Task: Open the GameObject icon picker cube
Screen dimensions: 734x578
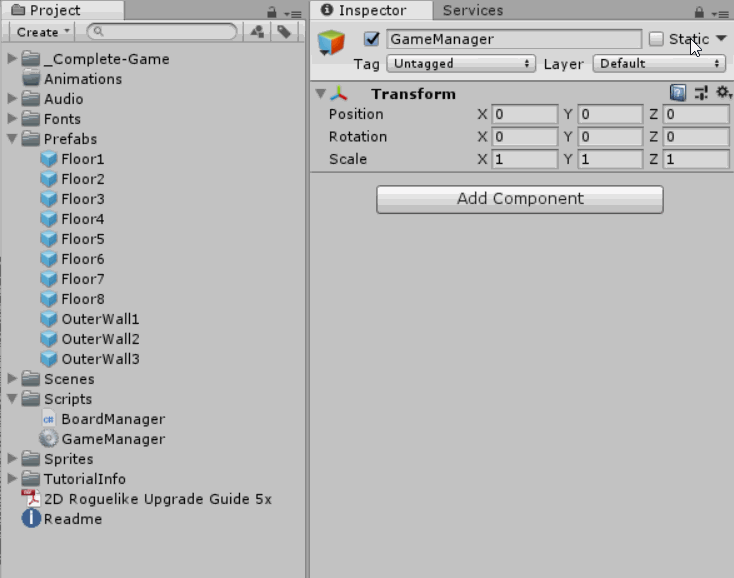Action: click(331, 42)
